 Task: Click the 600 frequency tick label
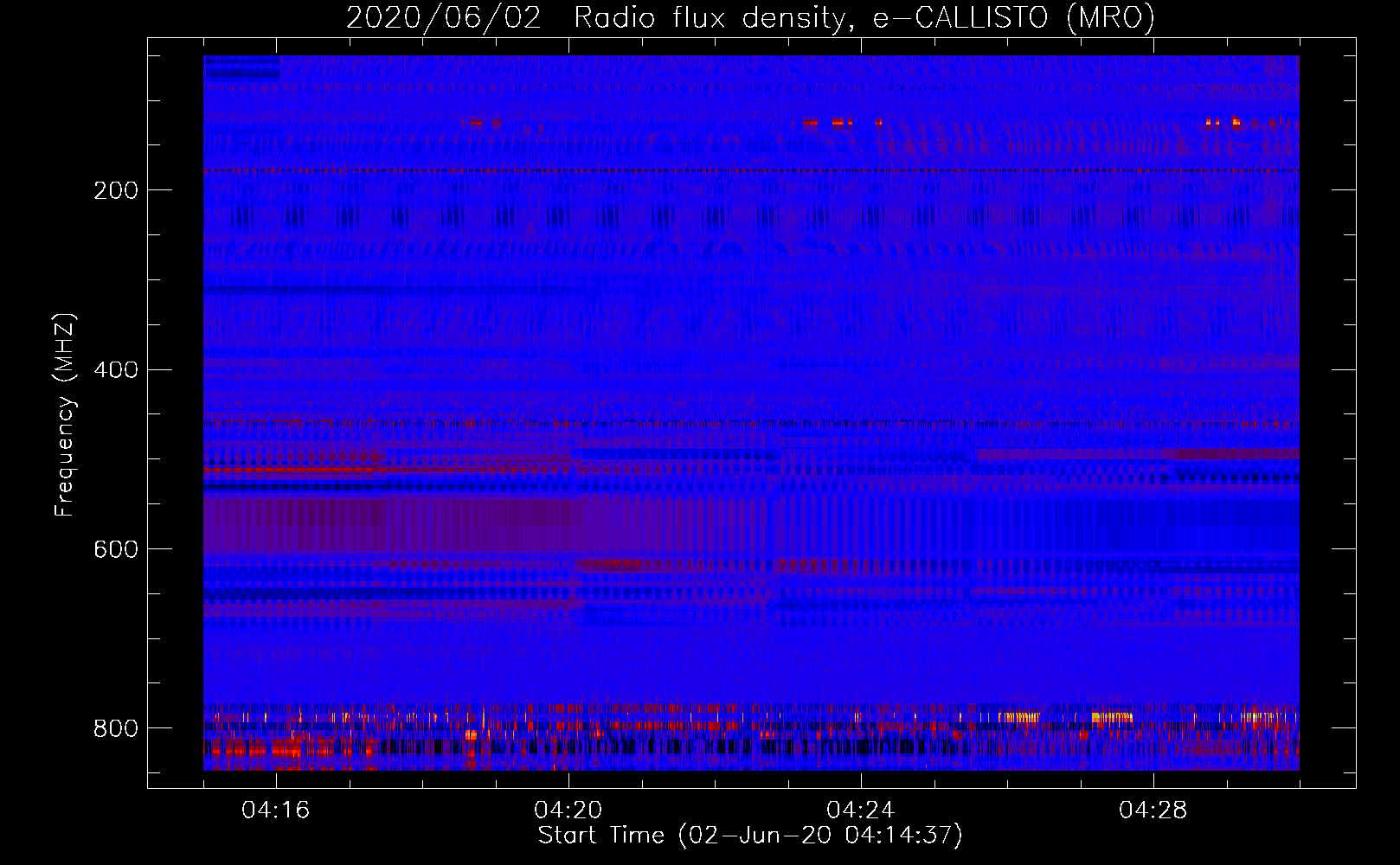(x=116, y=550)
